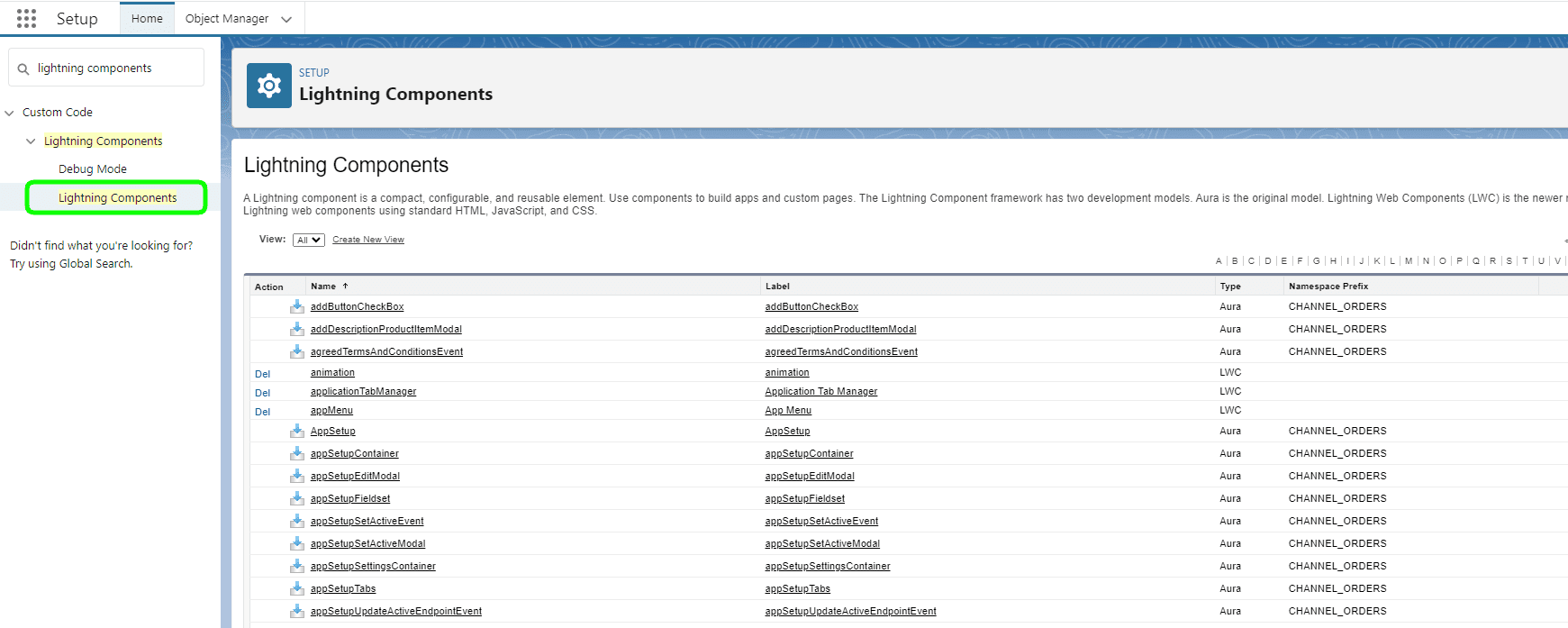The height and width of the screenshot is (628, 1568).
Task: Delete the applicationTabManager component
Action: (x=262, y=393)
